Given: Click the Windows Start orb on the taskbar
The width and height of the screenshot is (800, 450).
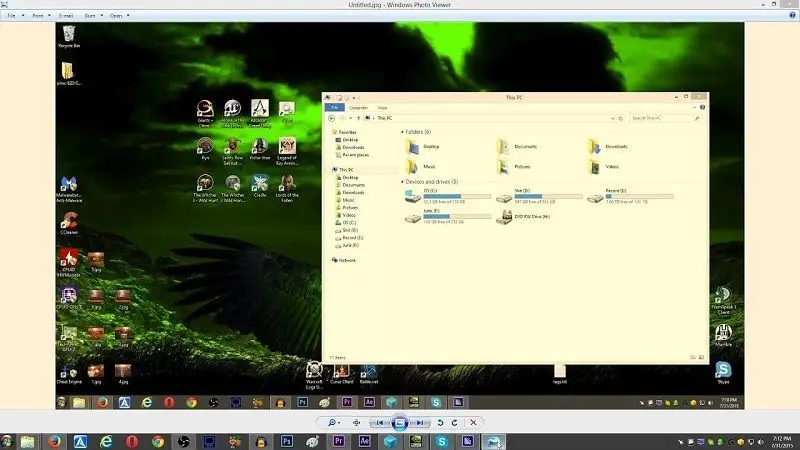Looking at the screenshot, I should pos(7,441).
